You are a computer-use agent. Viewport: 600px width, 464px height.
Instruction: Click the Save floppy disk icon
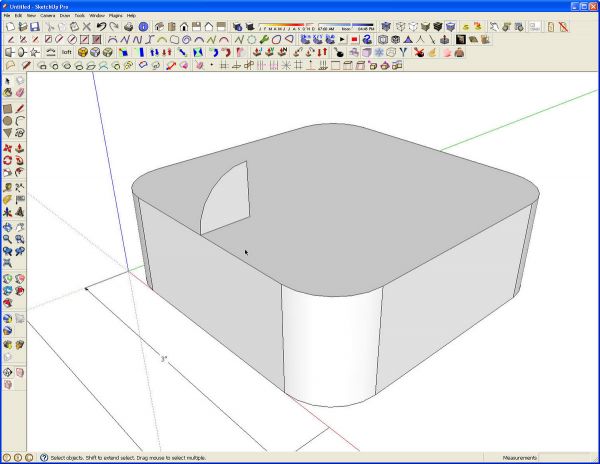[35, 26]
